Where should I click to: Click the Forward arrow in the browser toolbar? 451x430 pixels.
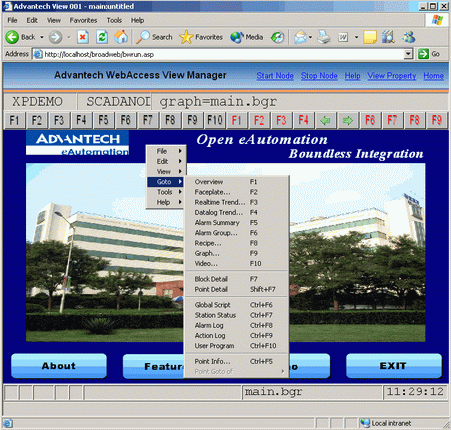pos(55,37)
